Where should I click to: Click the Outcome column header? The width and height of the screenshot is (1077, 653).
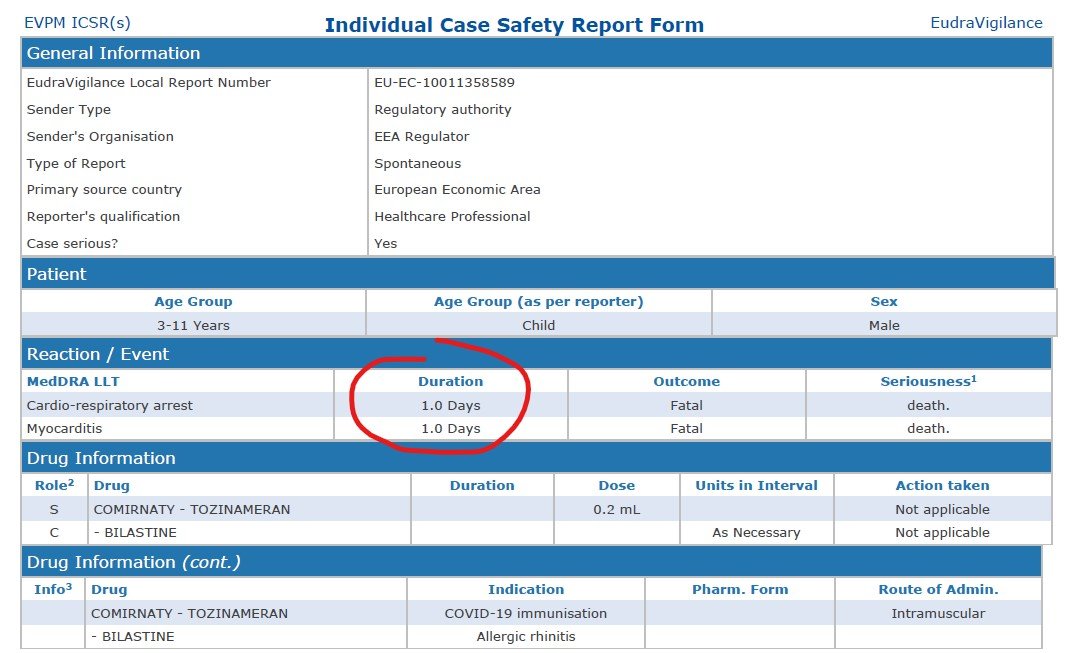(x=686, y=381)
